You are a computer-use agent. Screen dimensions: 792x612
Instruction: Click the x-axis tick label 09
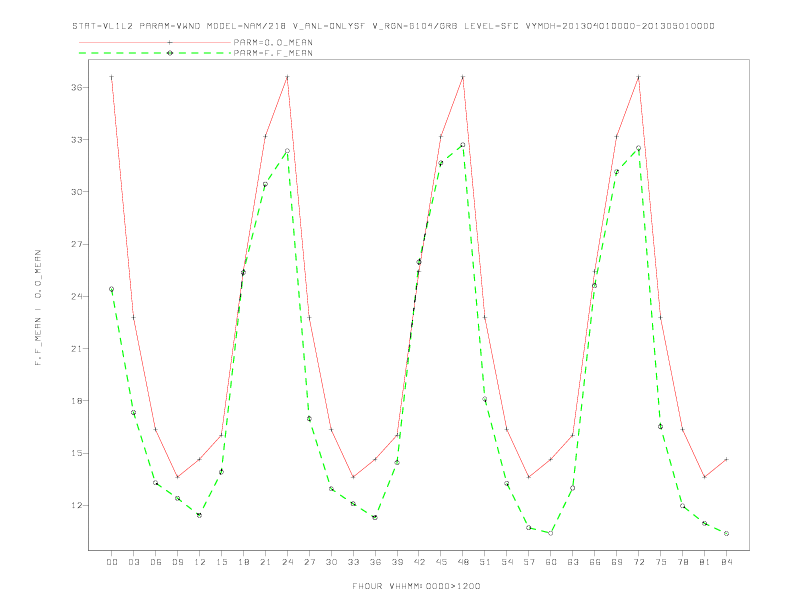pyautogui.click(x=177, y=562)
